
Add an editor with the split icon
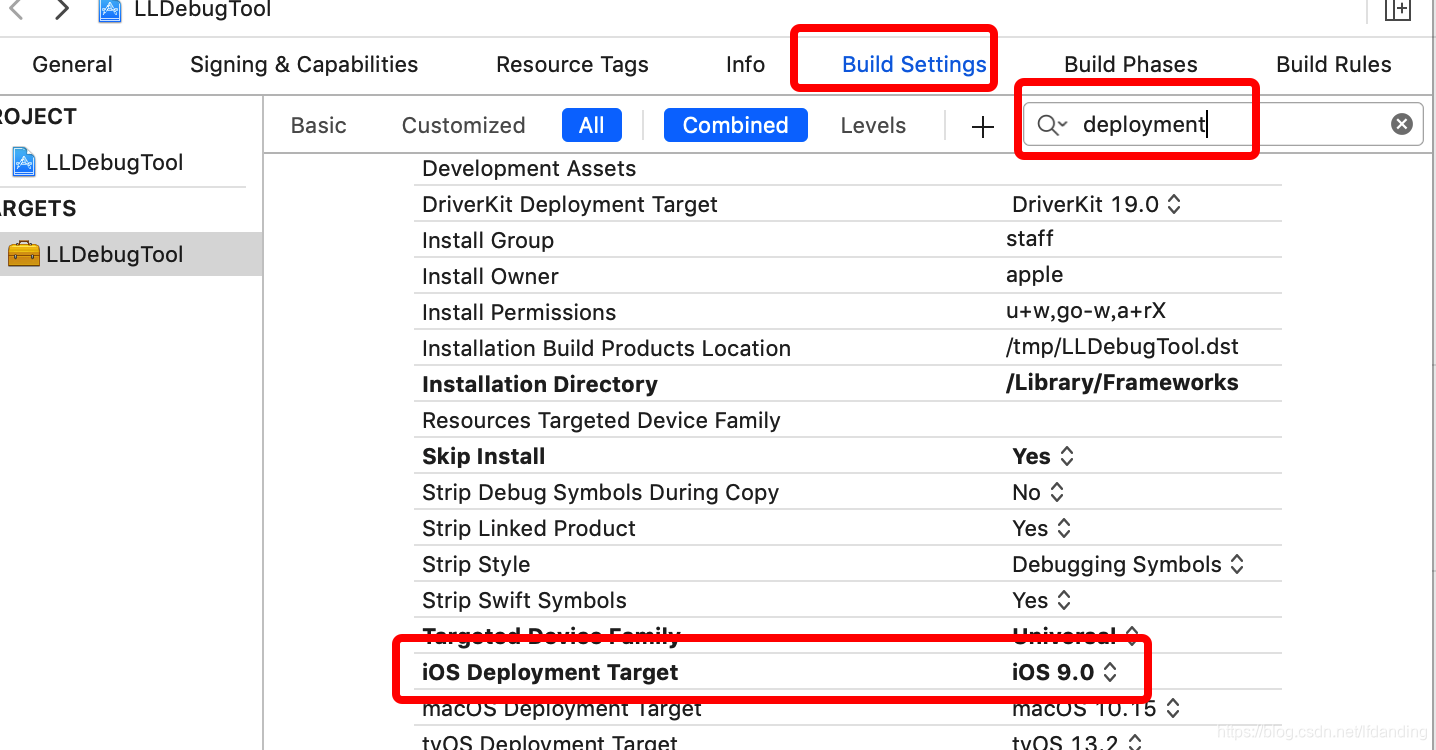click(x=1397, y=10)
